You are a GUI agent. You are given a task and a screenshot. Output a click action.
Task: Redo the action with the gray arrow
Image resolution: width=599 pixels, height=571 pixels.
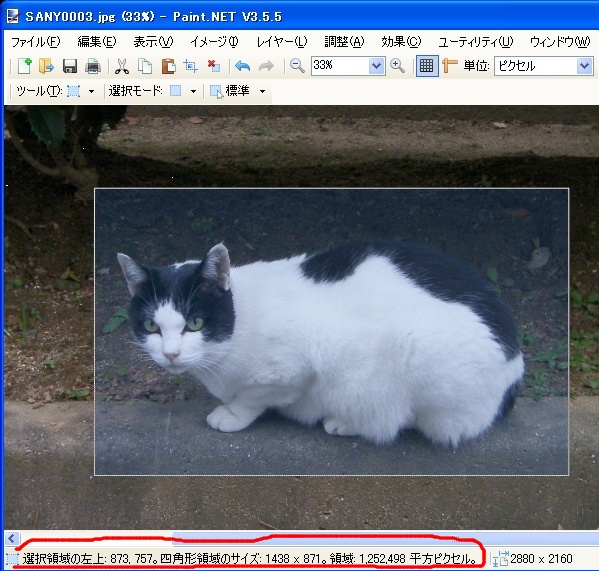point(266,66)
